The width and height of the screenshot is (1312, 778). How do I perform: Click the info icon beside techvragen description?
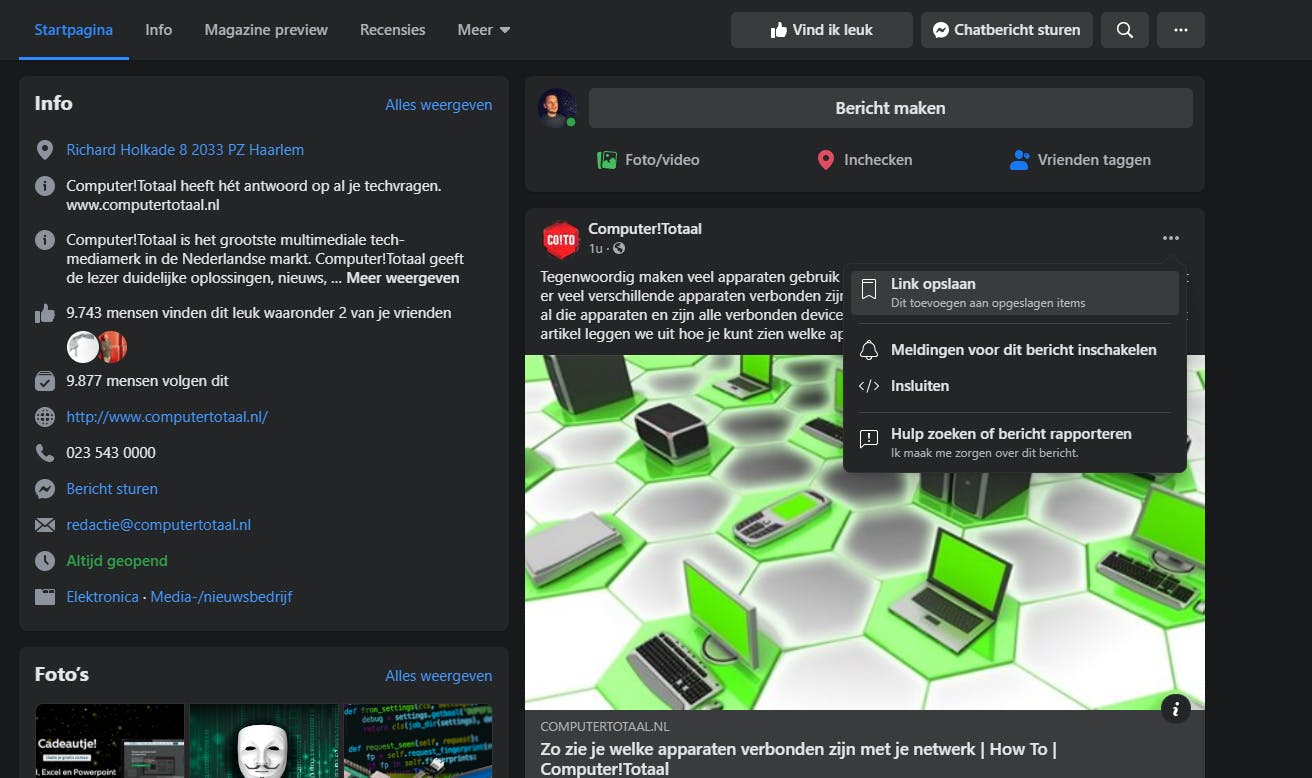coord(44,186)
